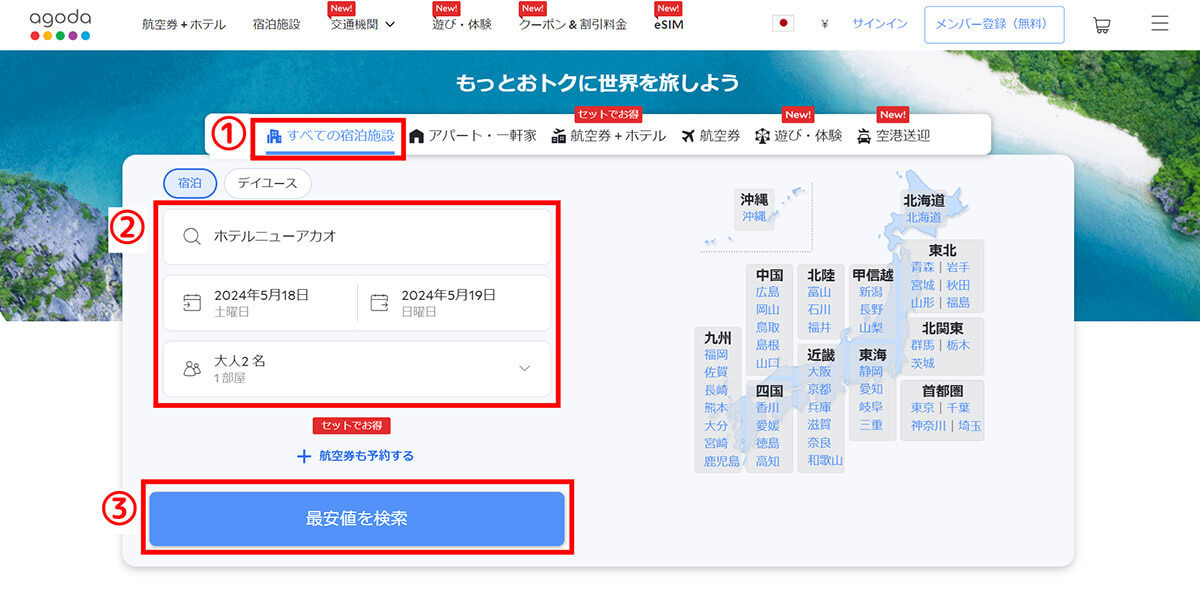
Task: Click 京都 in the 近畿 region
Action: [x=819, y=389]
